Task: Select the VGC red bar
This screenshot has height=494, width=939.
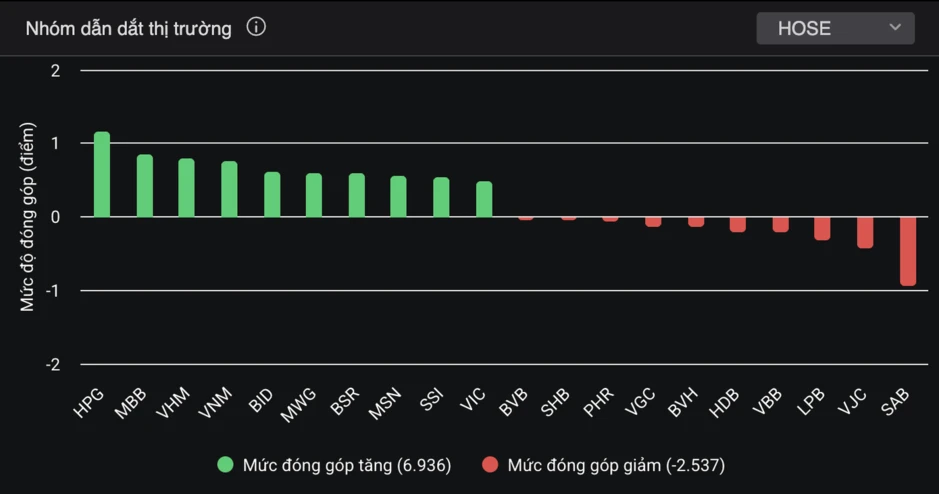Action: coord(653,222)
